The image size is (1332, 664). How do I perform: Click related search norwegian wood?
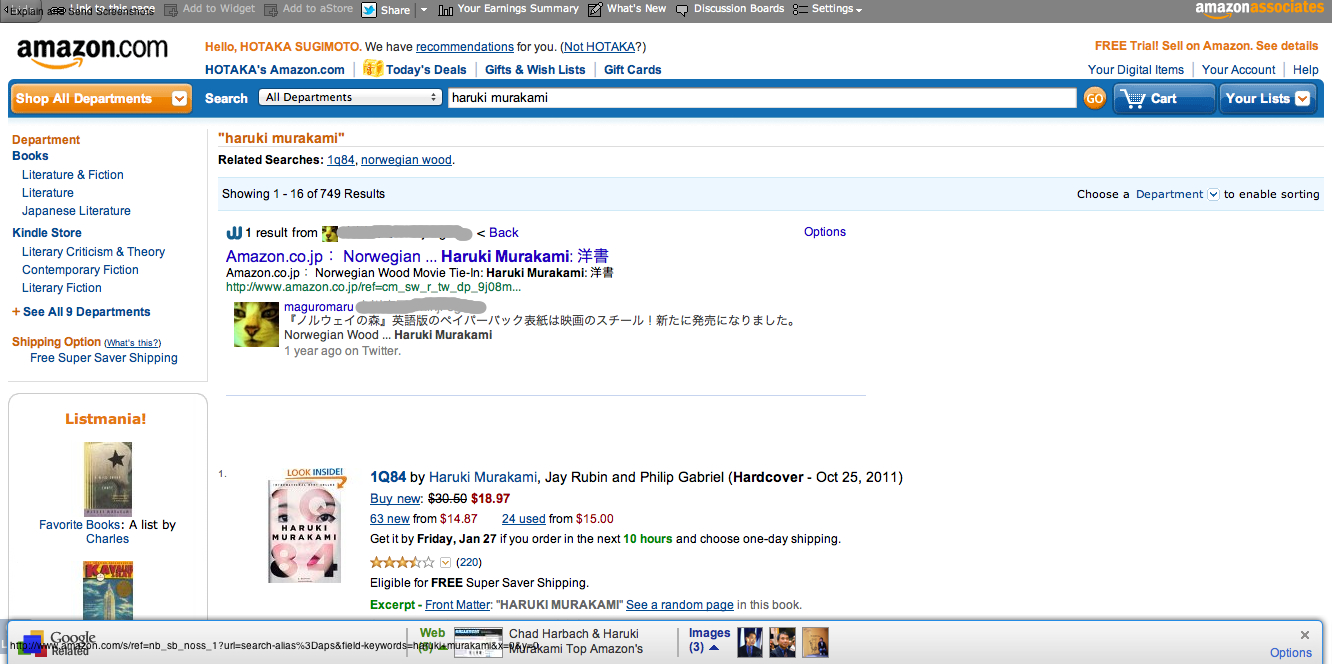(x=407, y=160)
